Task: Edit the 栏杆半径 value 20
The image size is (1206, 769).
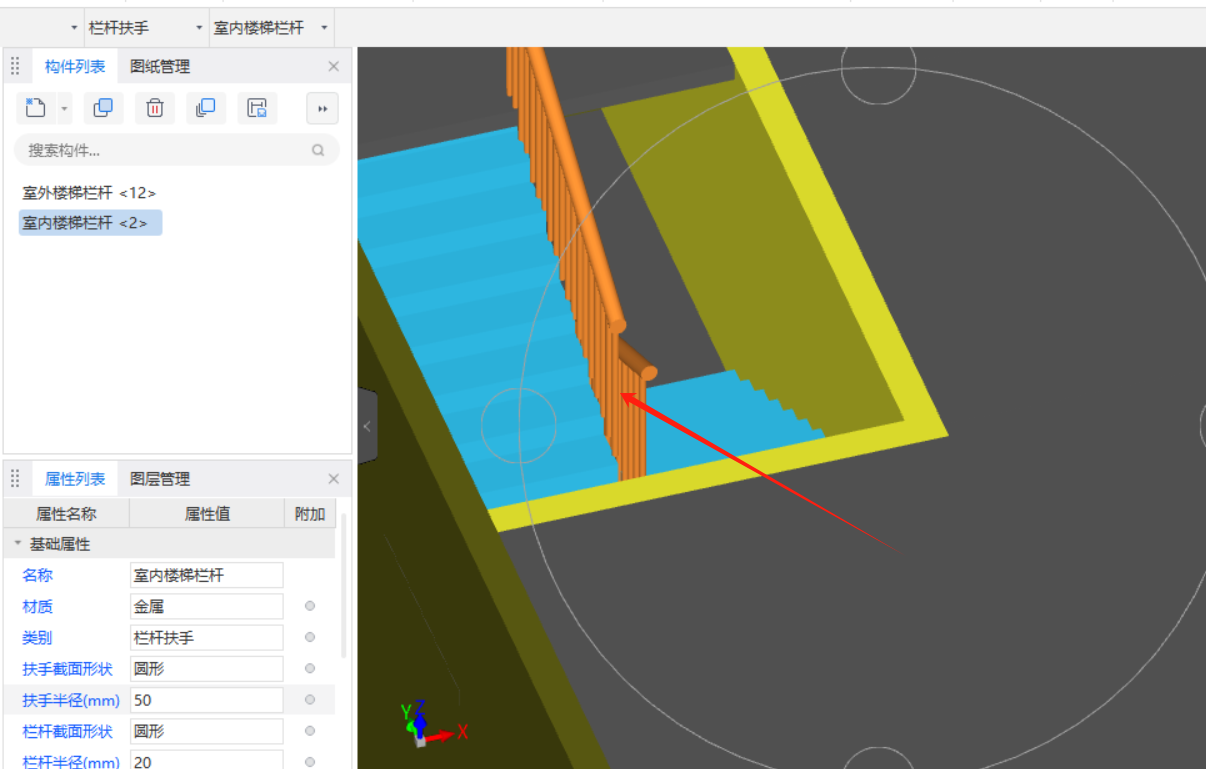Action: (x=207, y=761)
